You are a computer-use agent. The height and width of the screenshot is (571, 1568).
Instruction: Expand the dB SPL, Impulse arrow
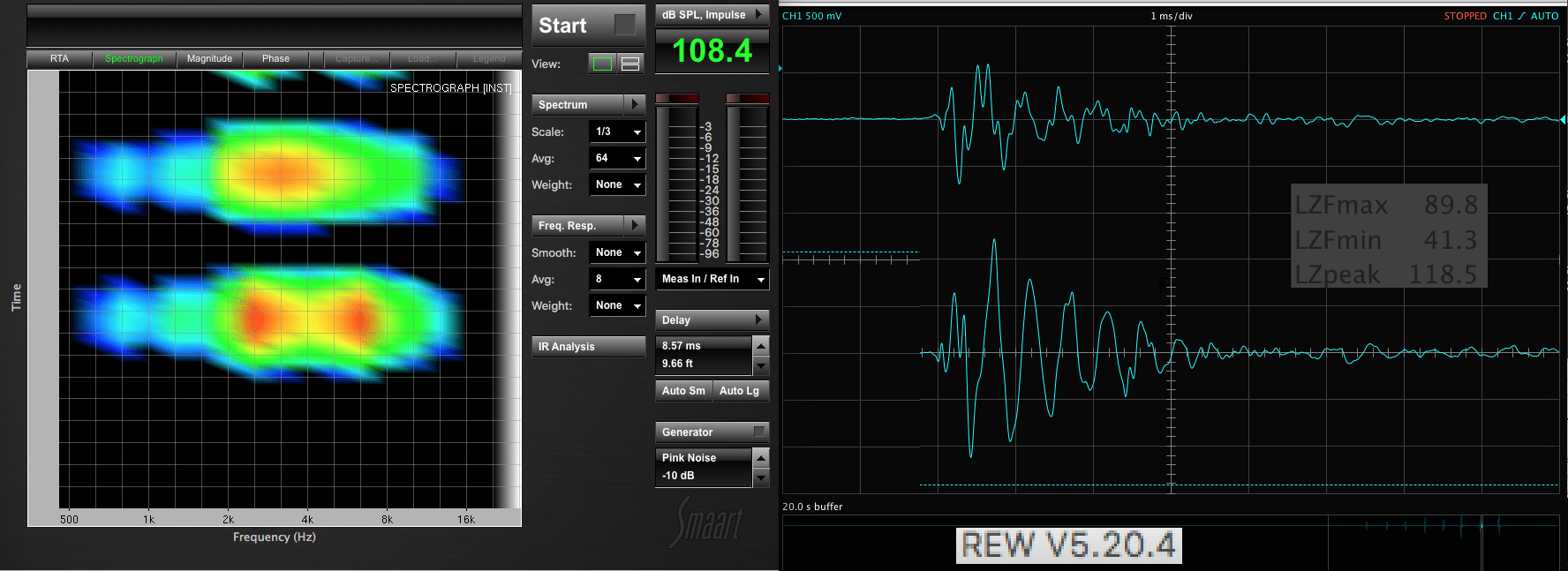759,14
